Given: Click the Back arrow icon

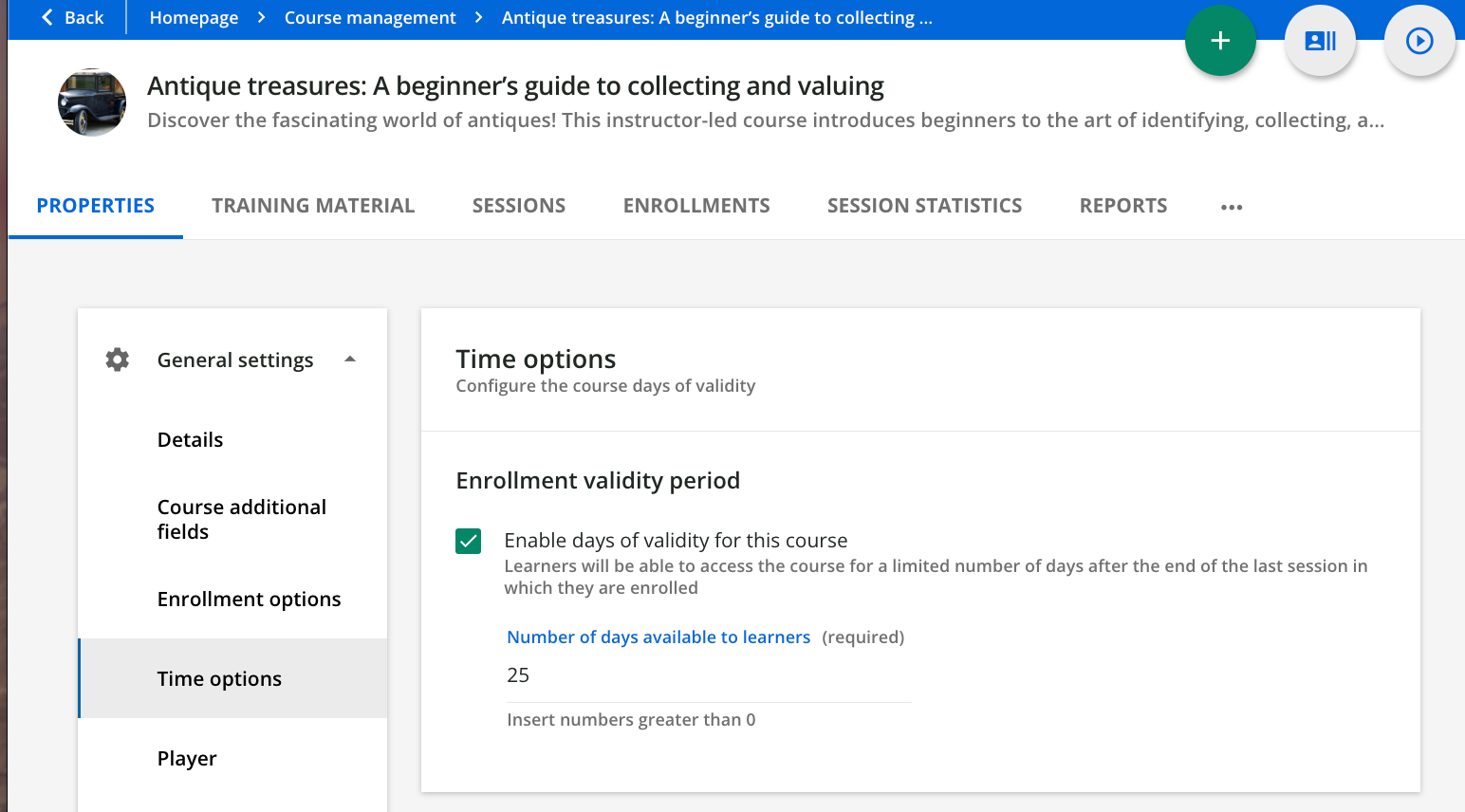Looking at the screenshot, I should pyautogui.click(x=47, y=18).
